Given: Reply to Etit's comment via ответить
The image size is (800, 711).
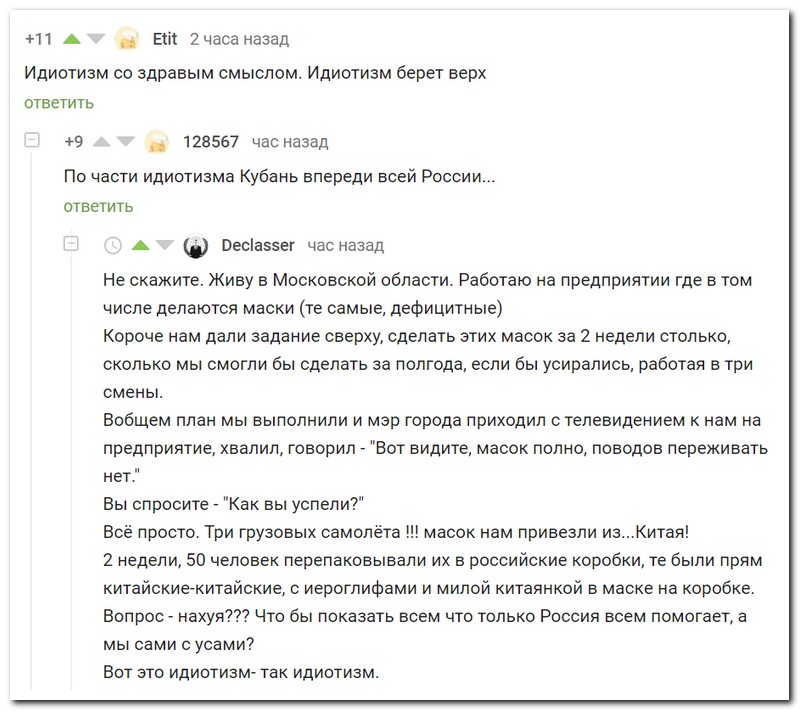Looking at the screenshot, I should pyautogui.click(x=59, y=103).
